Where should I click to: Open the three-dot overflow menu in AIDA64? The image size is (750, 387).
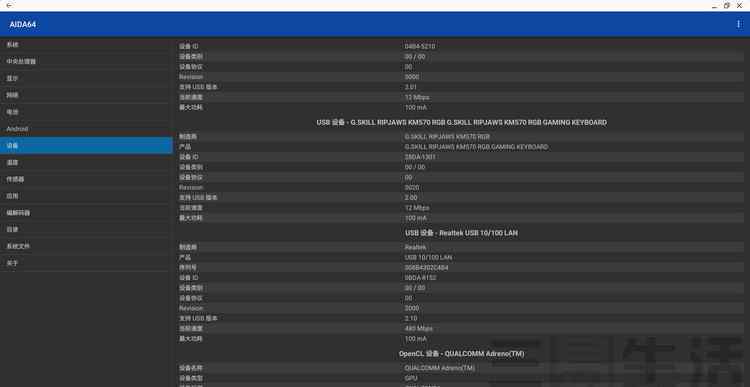click(738, 24)
